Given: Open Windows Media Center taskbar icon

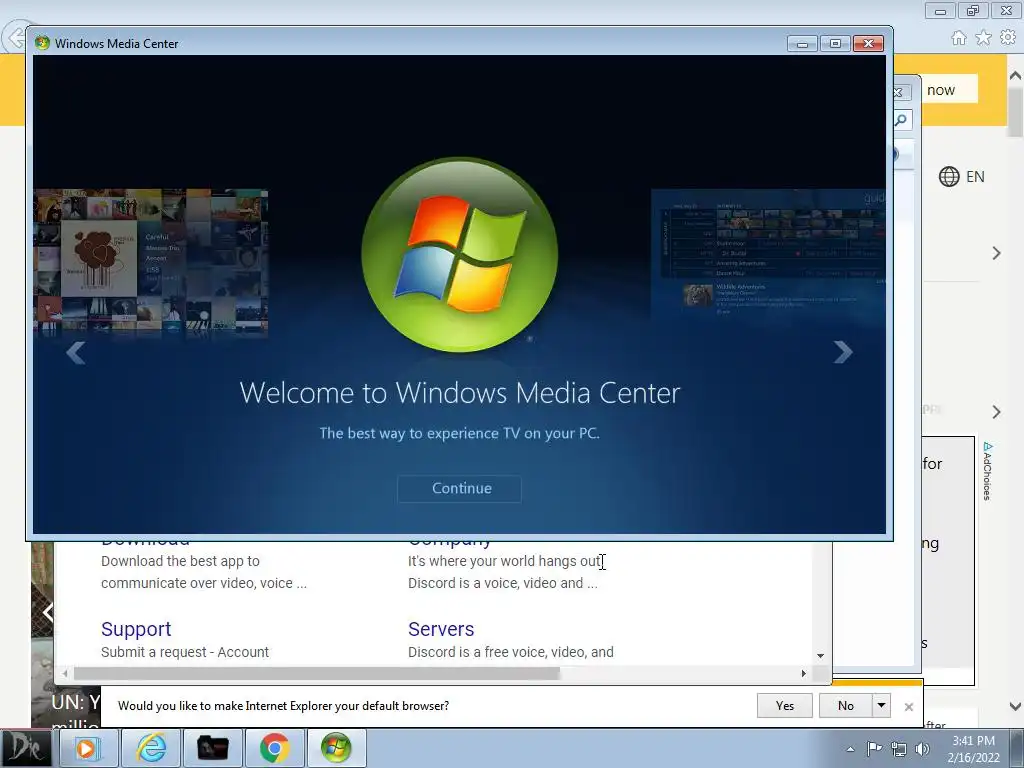Looking at the screenshot, I should pos(336,748).
